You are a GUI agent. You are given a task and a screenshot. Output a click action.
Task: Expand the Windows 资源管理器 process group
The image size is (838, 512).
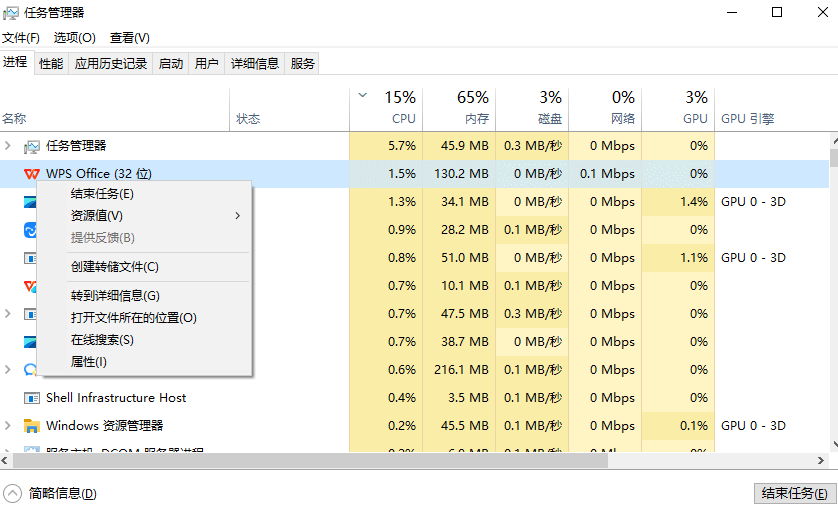[x=8, y=426]
